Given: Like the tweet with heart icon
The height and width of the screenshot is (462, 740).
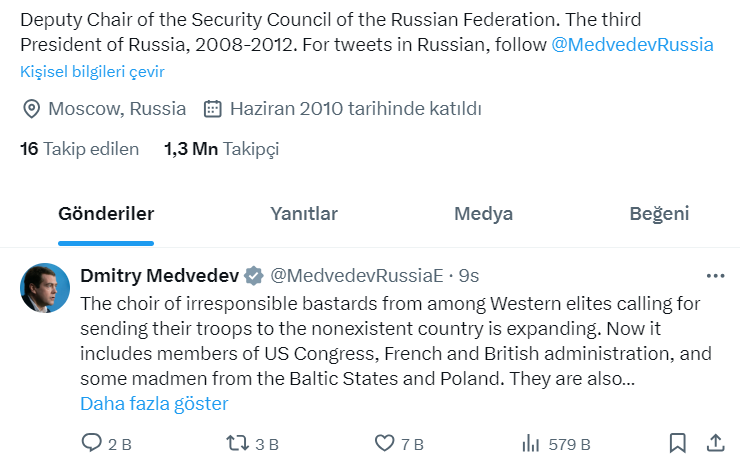Looking at the screenshot, I should click(x=384, y=443).
